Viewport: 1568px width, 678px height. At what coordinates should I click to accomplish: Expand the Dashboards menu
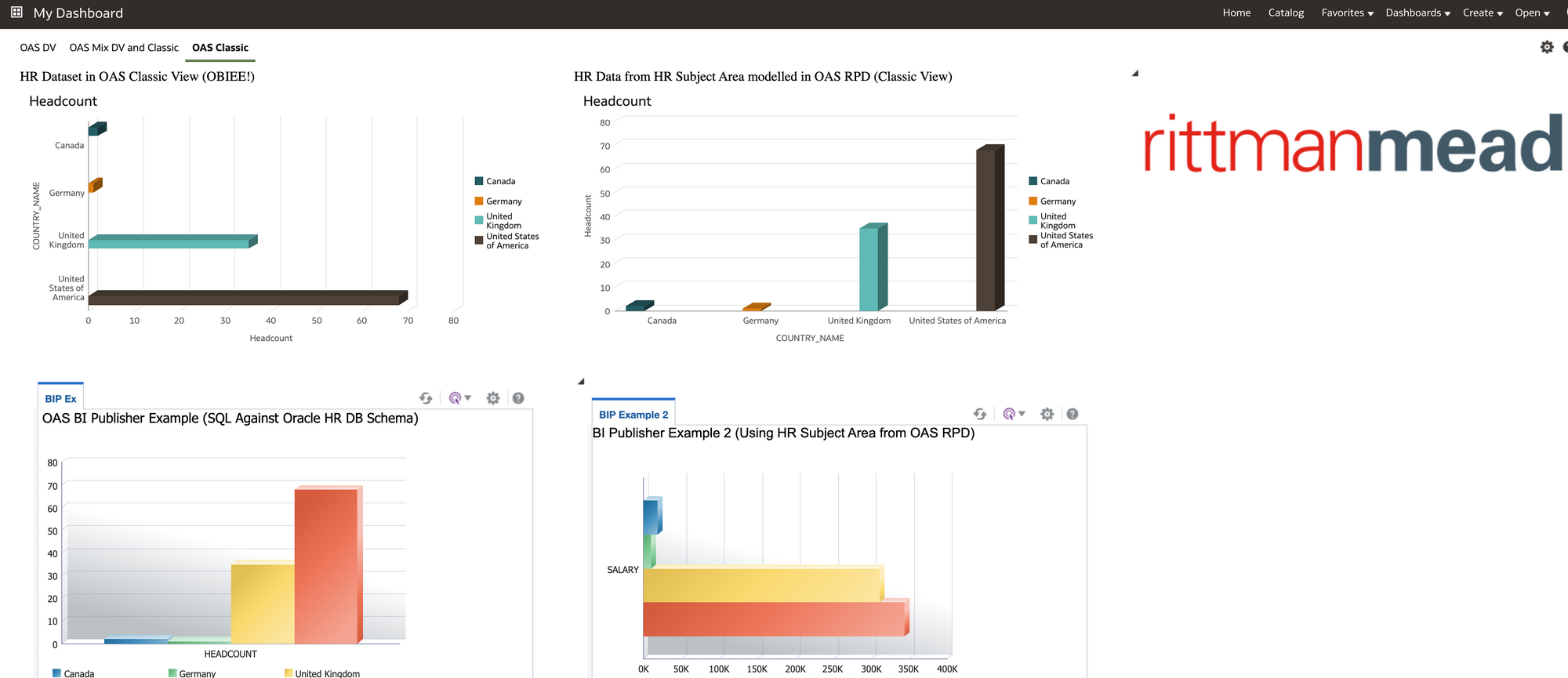[1417, 13]
